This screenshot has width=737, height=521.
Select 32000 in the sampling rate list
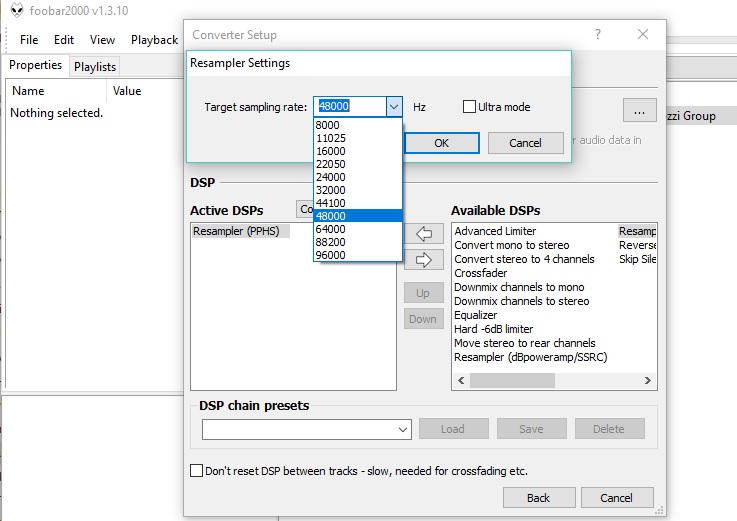tap(357, 190)
